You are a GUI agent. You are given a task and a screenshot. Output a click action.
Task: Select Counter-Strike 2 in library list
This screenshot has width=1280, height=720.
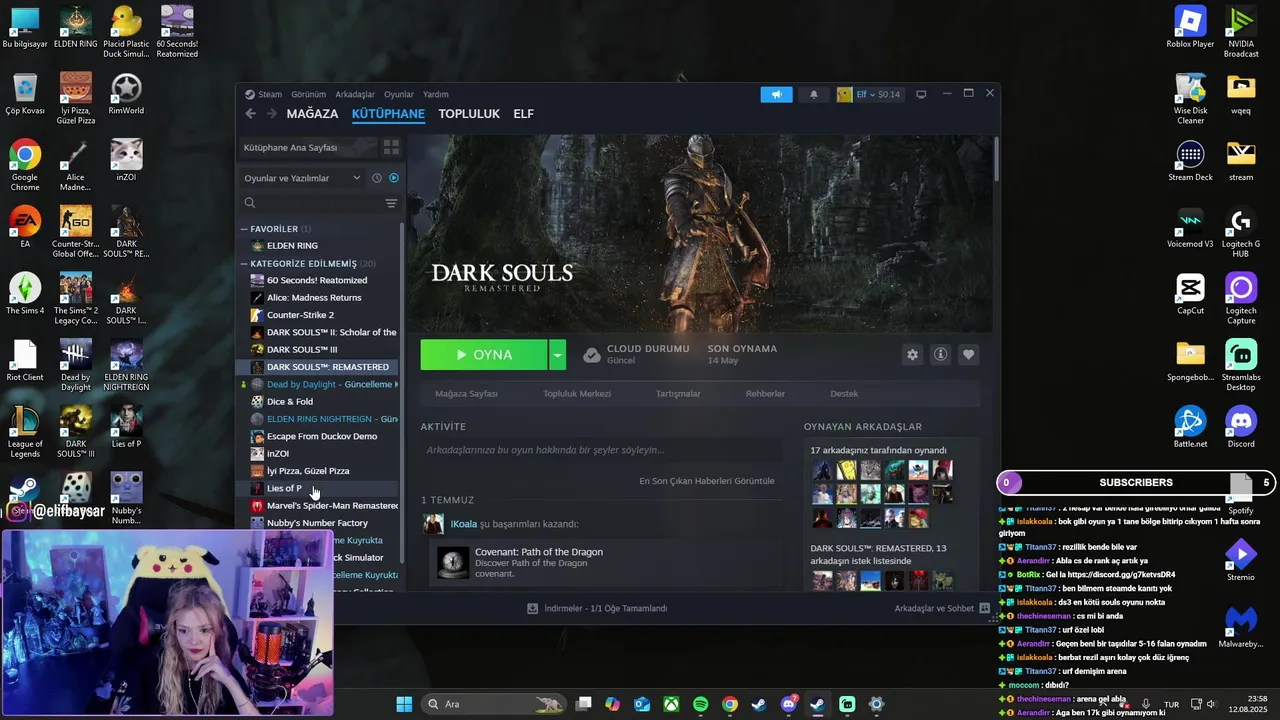pos(318,315)
